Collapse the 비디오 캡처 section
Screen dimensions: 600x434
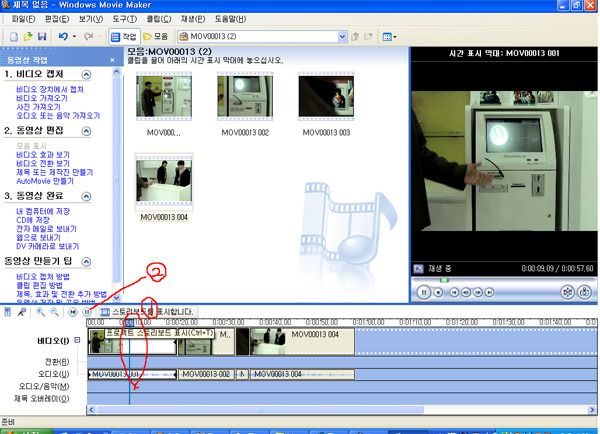86,75
